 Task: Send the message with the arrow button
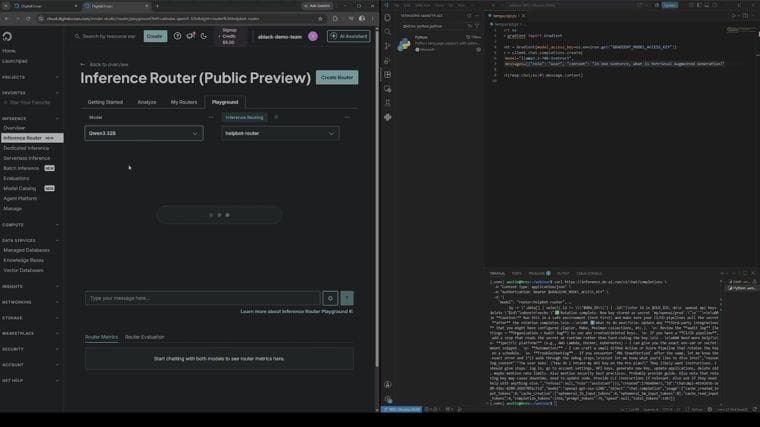click(x=347, y=298)
